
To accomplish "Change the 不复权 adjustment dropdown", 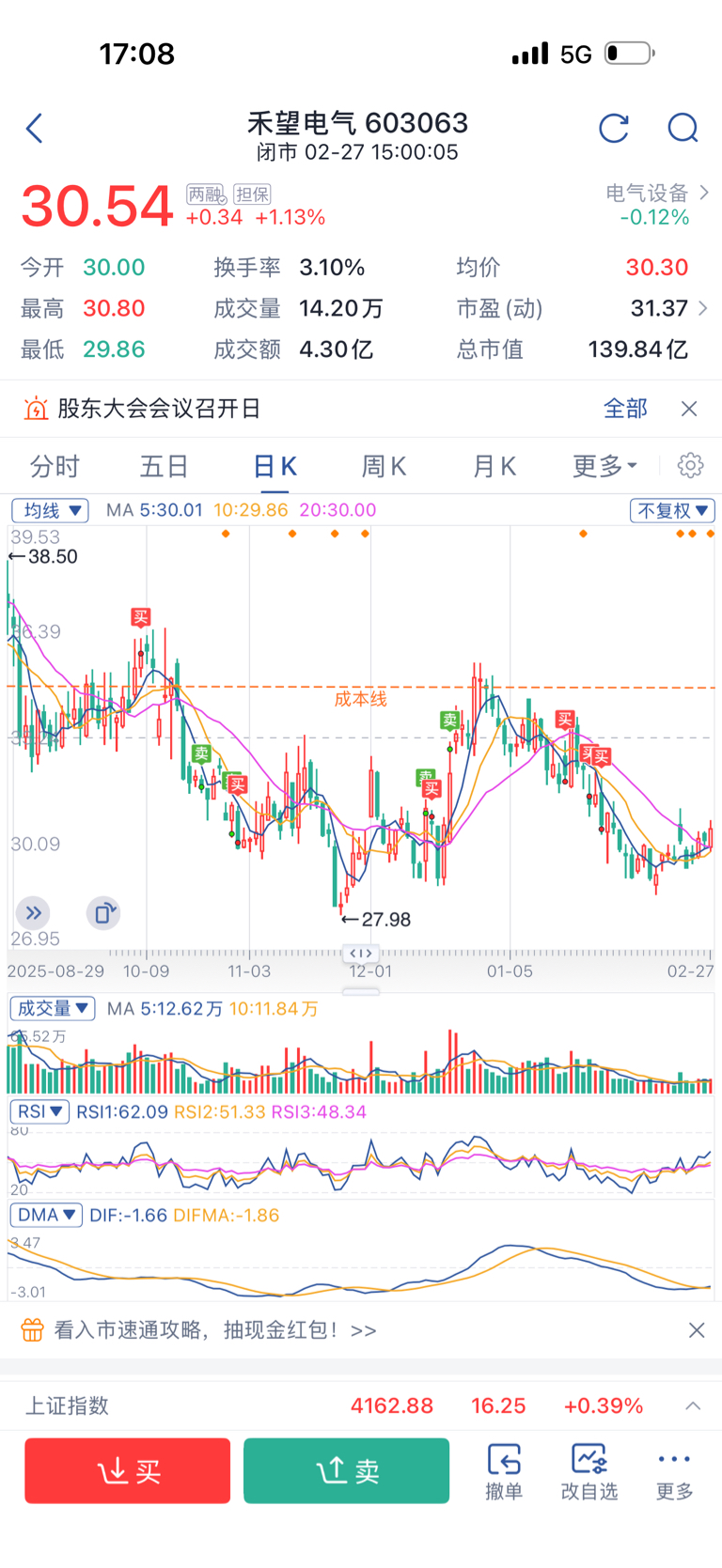I will click(672, 510).
